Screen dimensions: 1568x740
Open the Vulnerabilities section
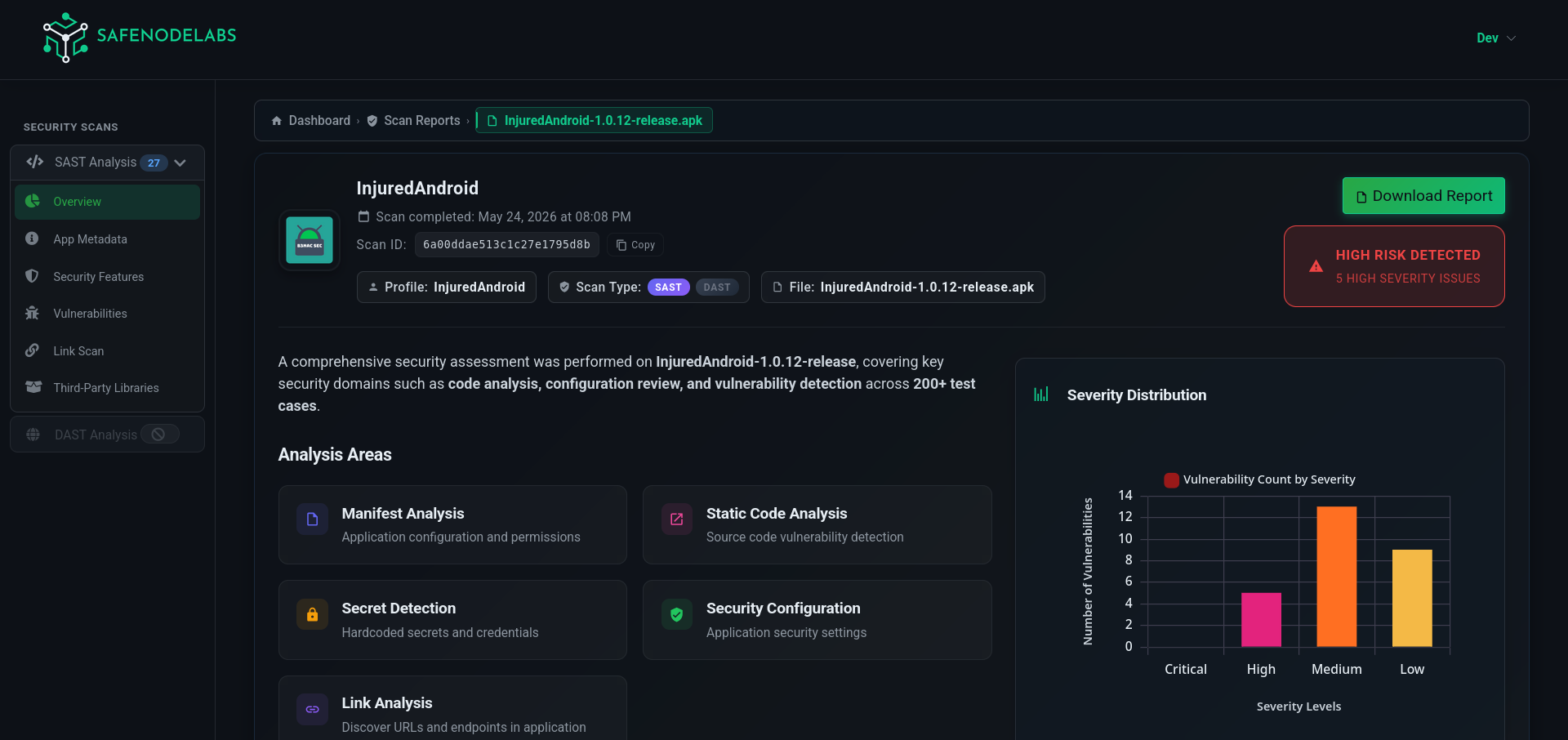coord(107,314)
